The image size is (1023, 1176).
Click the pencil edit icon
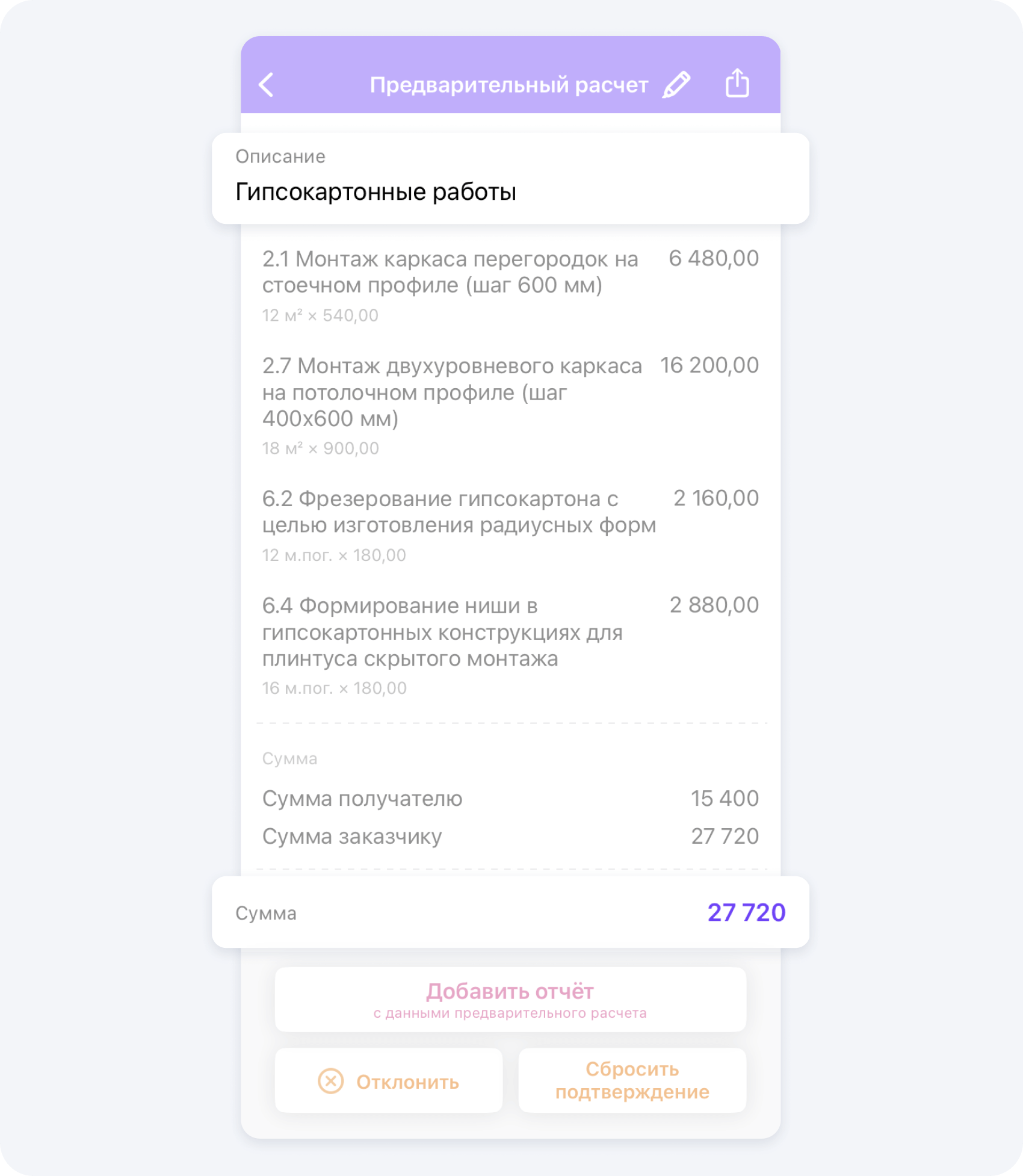676,85
